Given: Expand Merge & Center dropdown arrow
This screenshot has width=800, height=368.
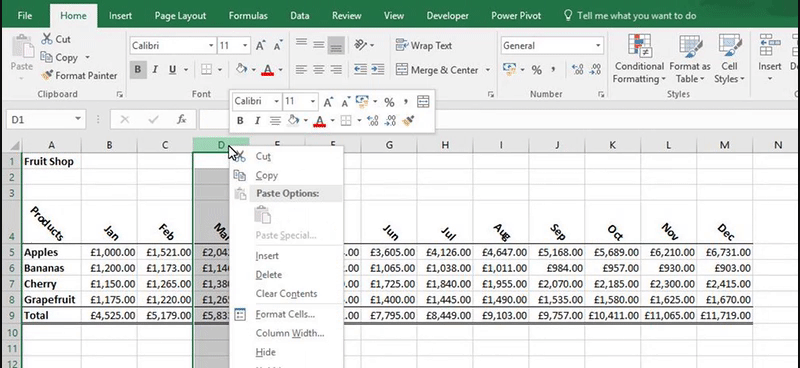Looking at the screenshot, I should point(488,70).
